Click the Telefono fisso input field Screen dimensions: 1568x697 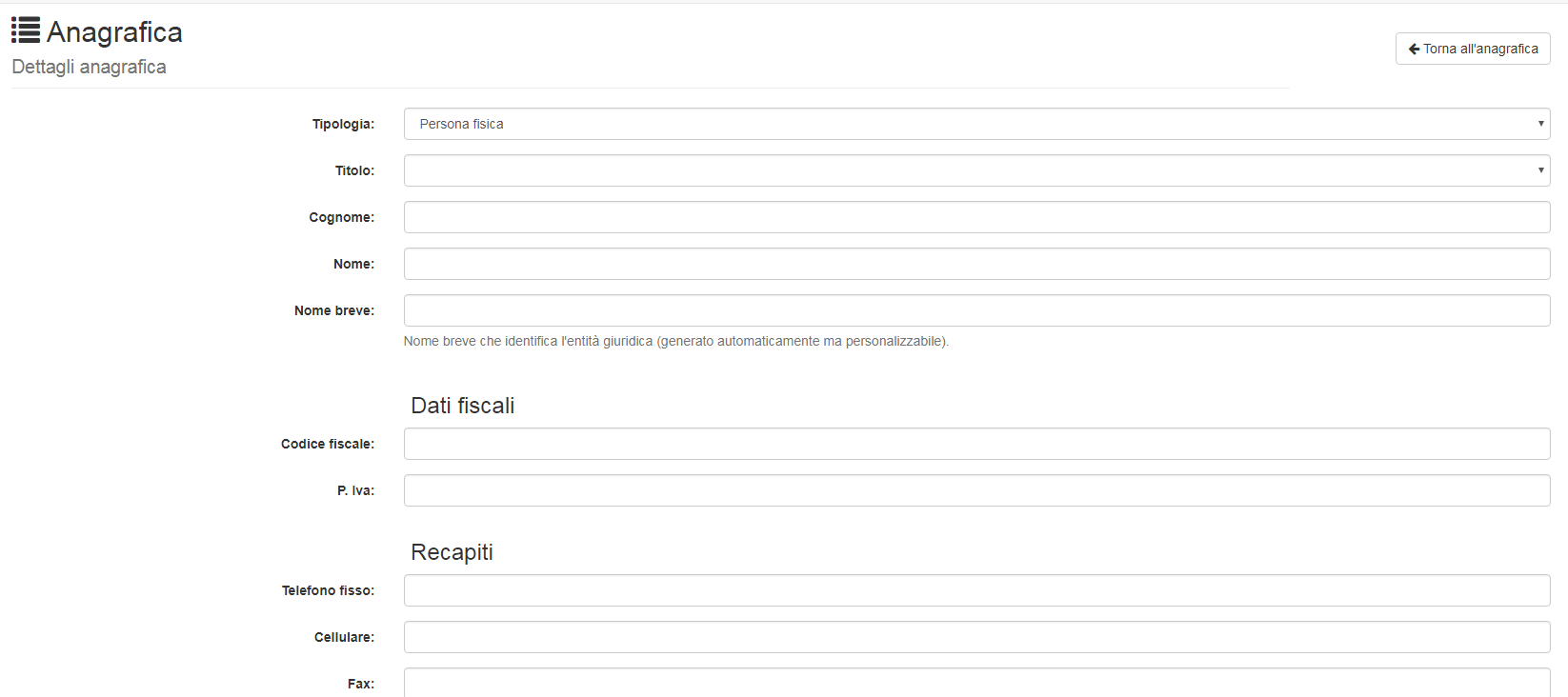point(976,590)
